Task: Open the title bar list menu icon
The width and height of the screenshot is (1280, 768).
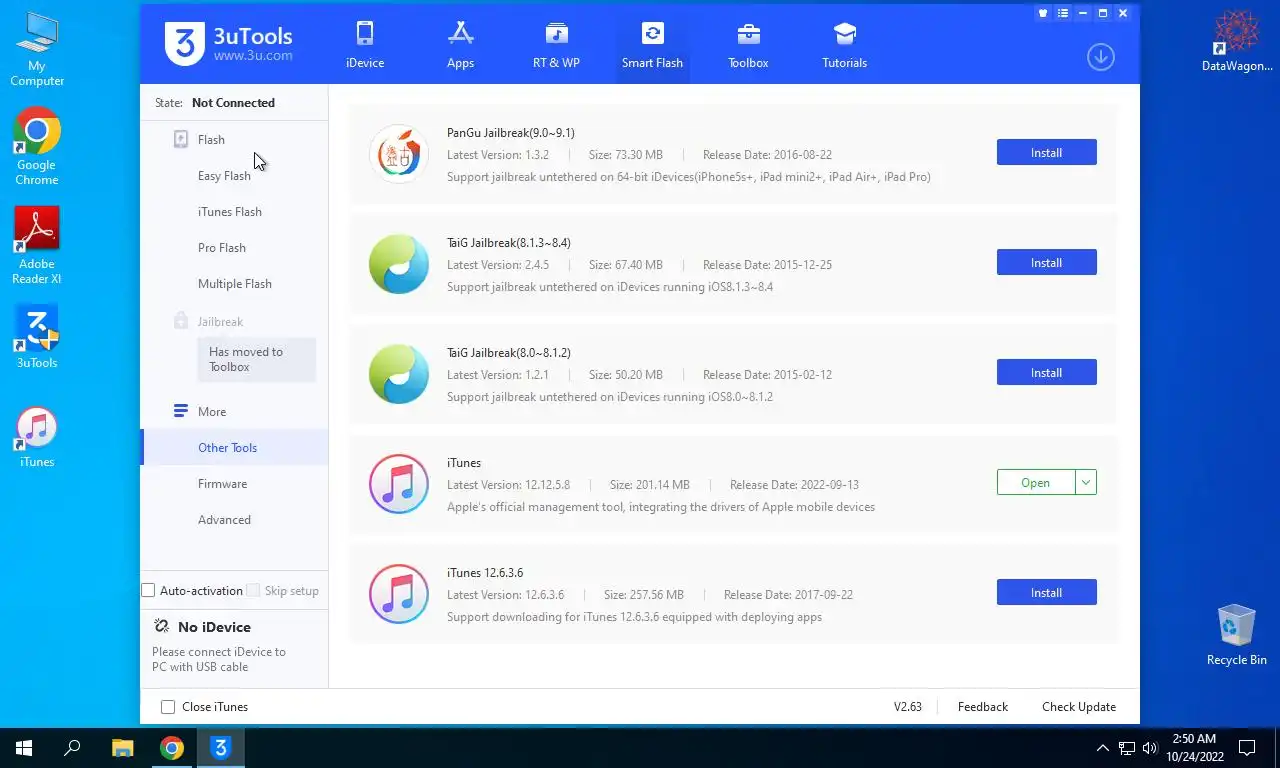Action: [x=1063, y=13]
